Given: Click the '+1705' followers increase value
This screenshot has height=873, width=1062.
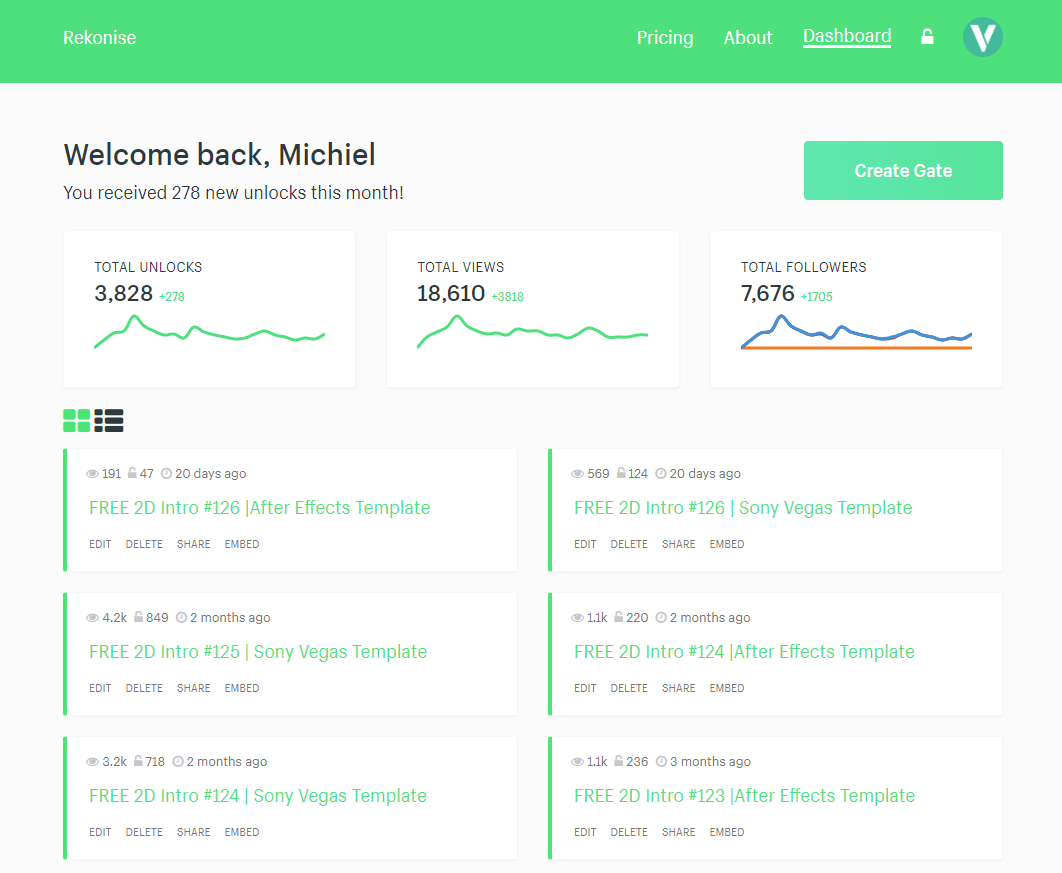Looking at the screenshot, I should coord(817,297).
